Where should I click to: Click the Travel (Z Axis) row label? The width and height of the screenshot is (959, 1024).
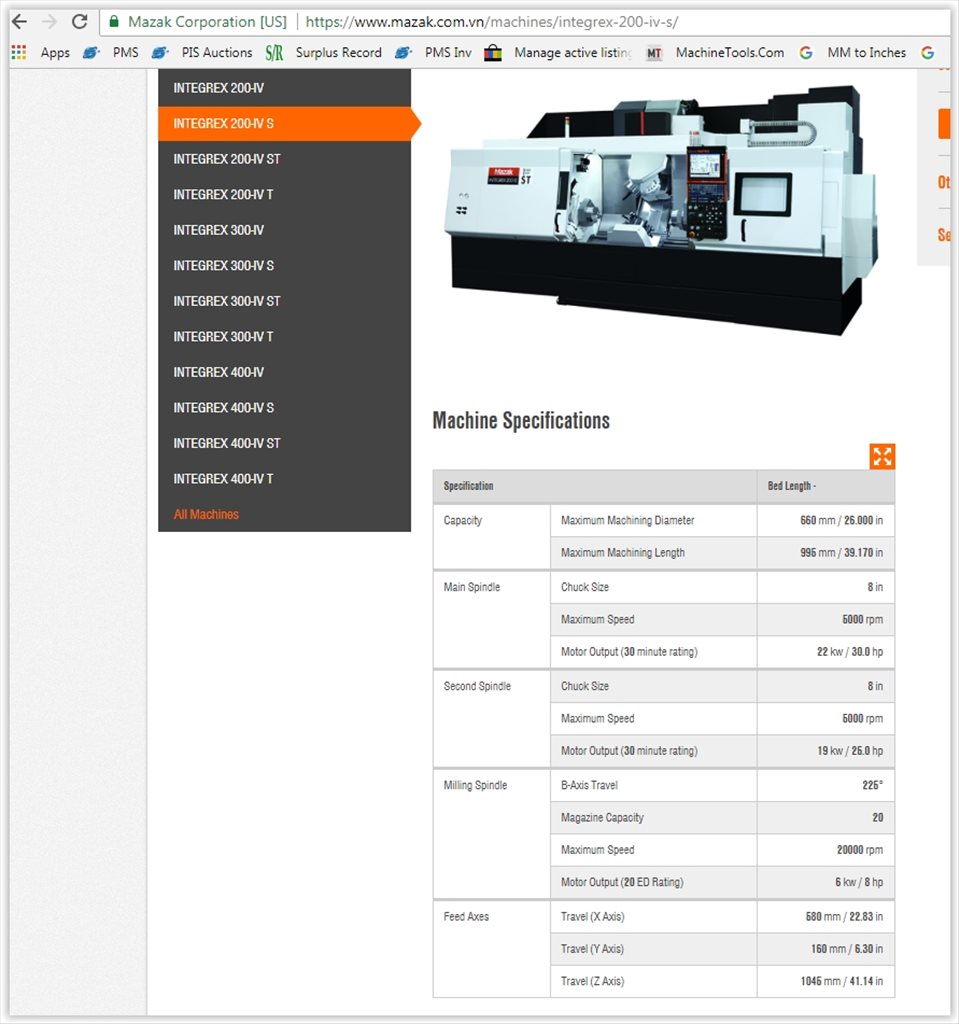(x=593, y=982)
